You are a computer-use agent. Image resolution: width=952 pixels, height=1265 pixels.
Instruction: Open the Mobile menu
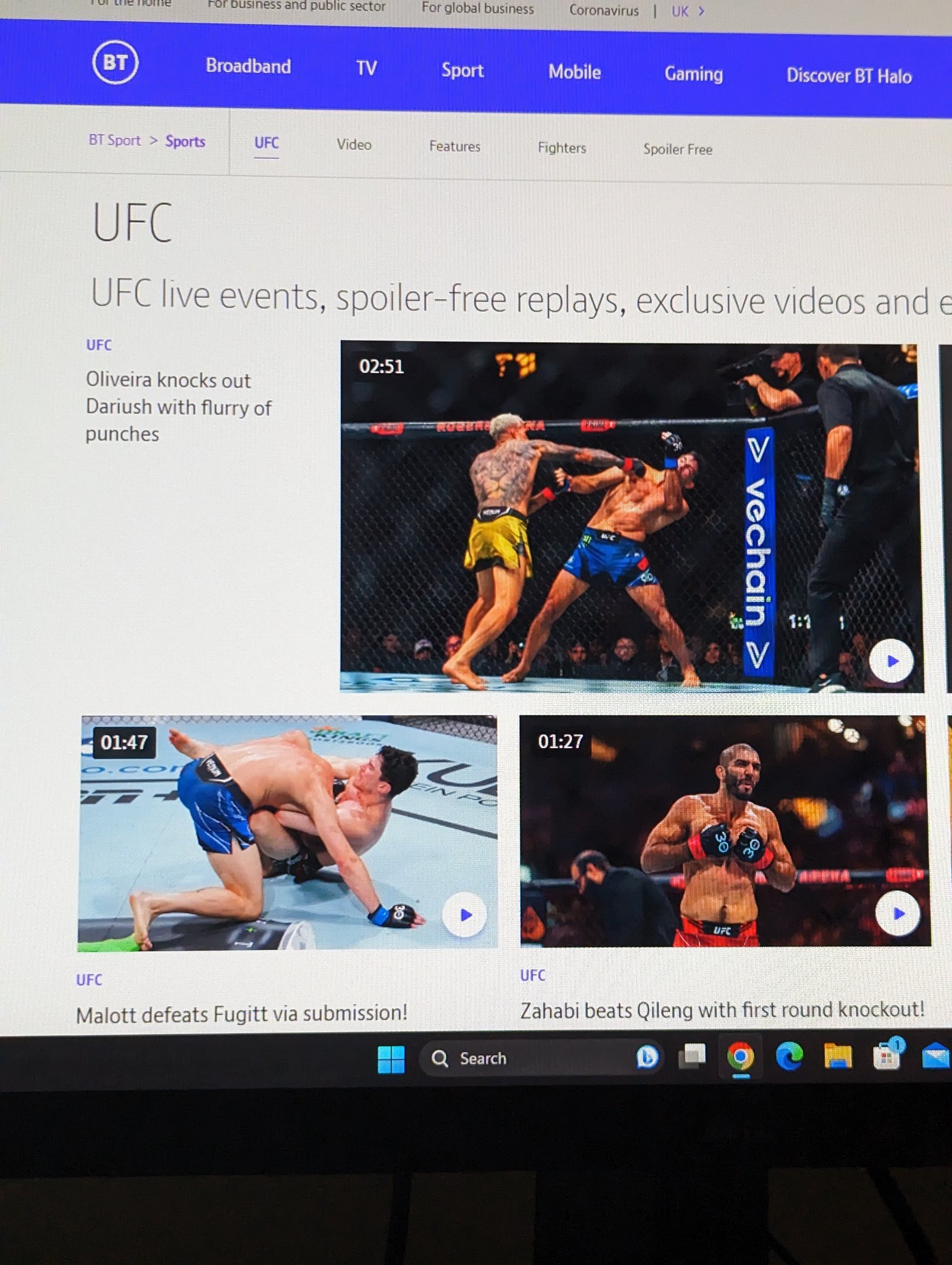click(x=575, y=72)
